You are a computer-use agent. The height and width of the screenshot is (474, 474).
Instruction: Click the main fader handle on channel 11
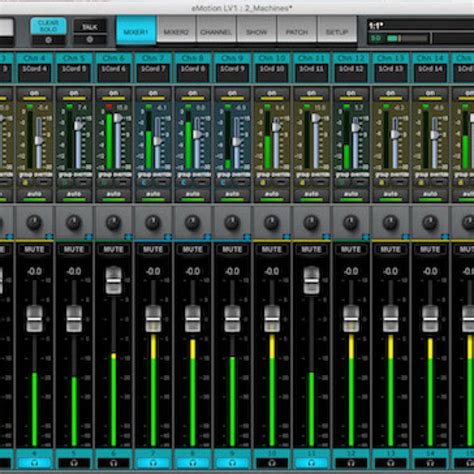[311, 280]
